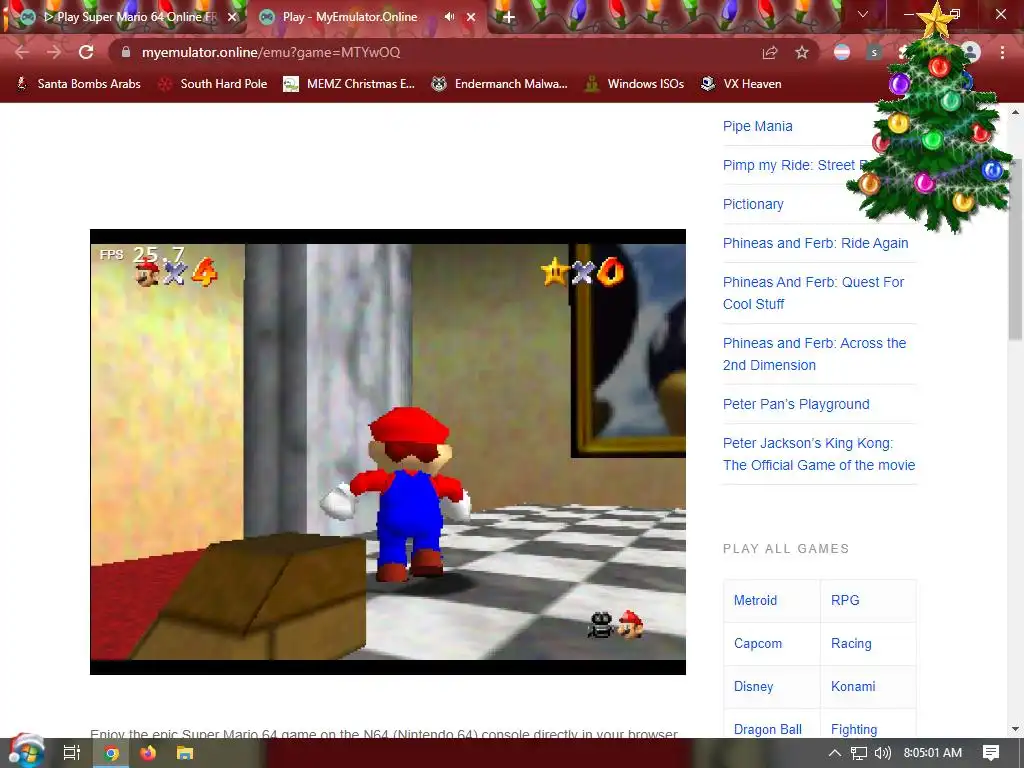The width and height of the screenshot is (1024, 768).
Task: Click the Lakitu camera icon in game HUD
Action: coord(601,625)
